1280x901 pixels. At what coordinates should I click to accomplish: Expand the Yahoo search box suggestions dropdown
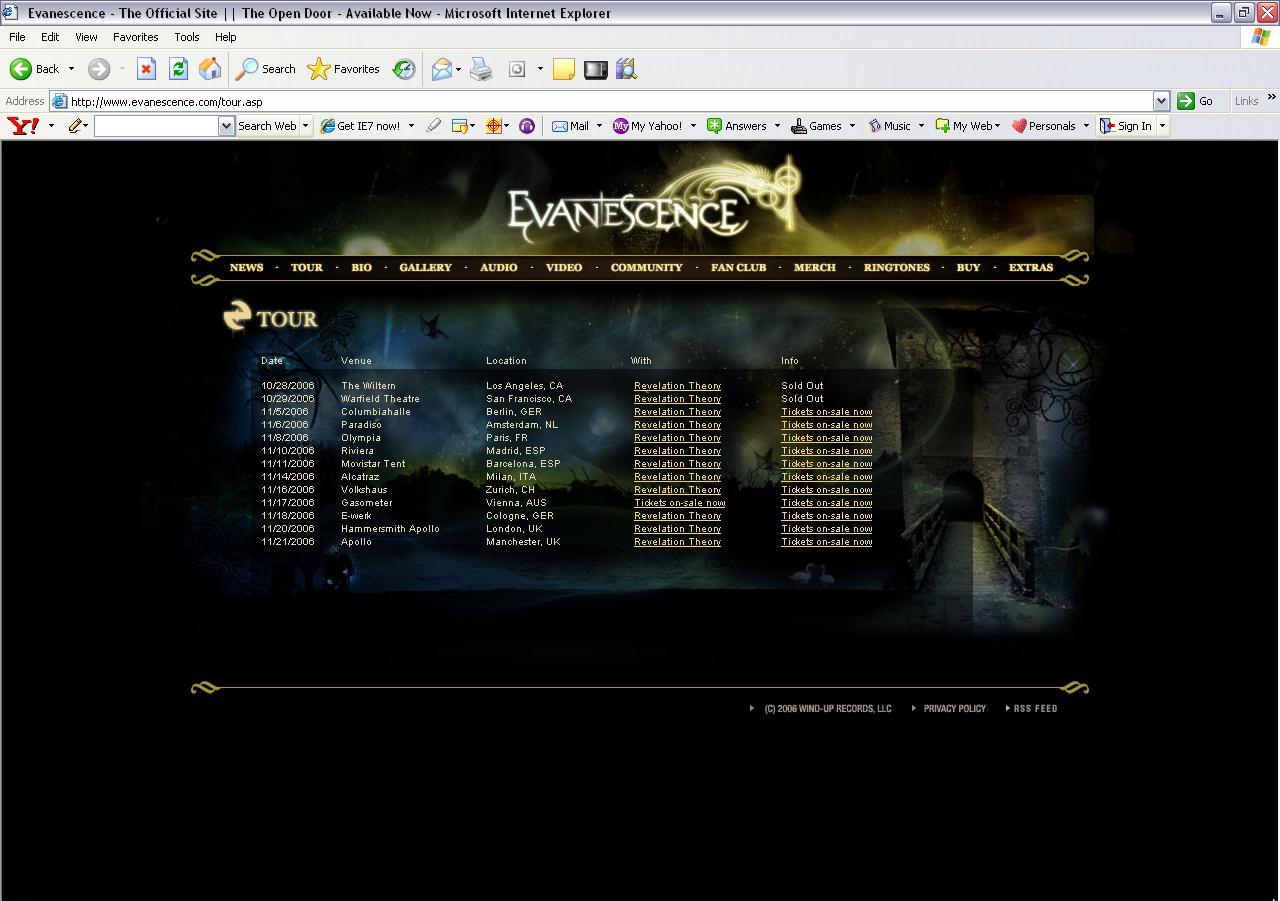(226, 126)
